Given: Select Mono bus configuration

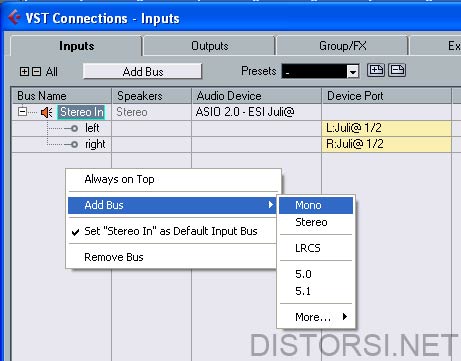Looking at the screenshot, I should (x=316, y=205).
